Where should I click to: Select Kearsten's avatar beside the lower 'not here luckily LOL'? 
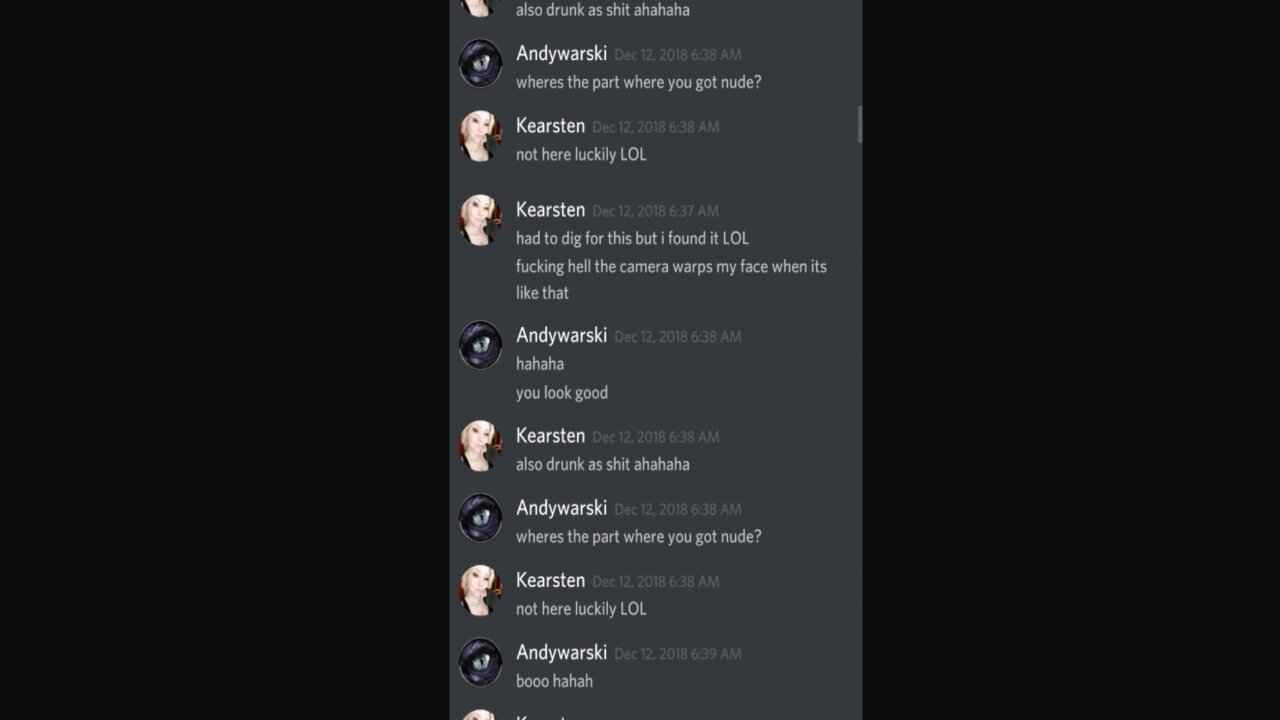click(480, 590)
